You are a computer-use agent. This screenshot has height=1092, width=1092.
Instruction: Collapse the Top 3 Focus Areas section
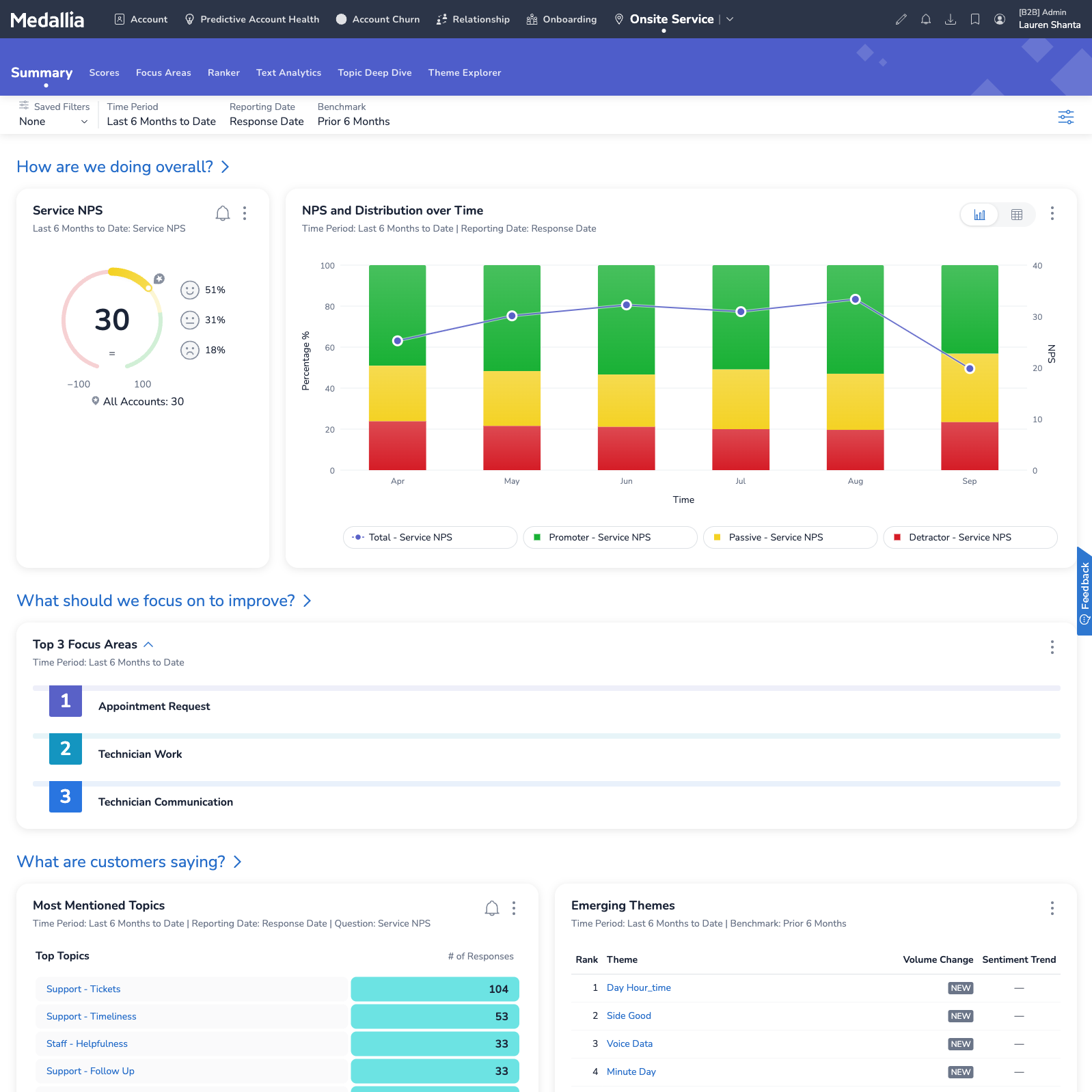tap(149, 644)
